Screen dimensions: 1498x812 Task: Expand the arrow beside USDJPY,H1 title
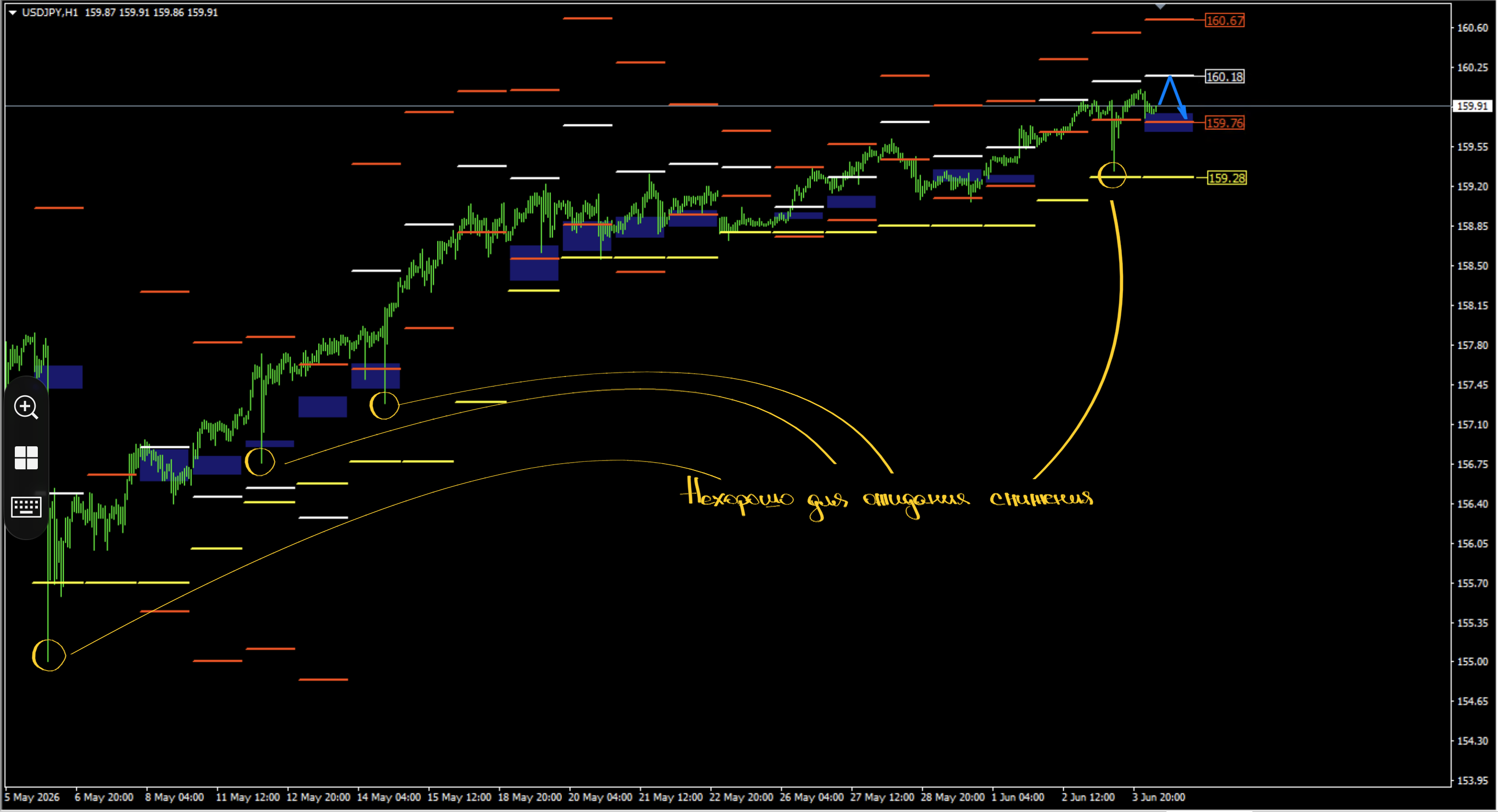(12, 12)
